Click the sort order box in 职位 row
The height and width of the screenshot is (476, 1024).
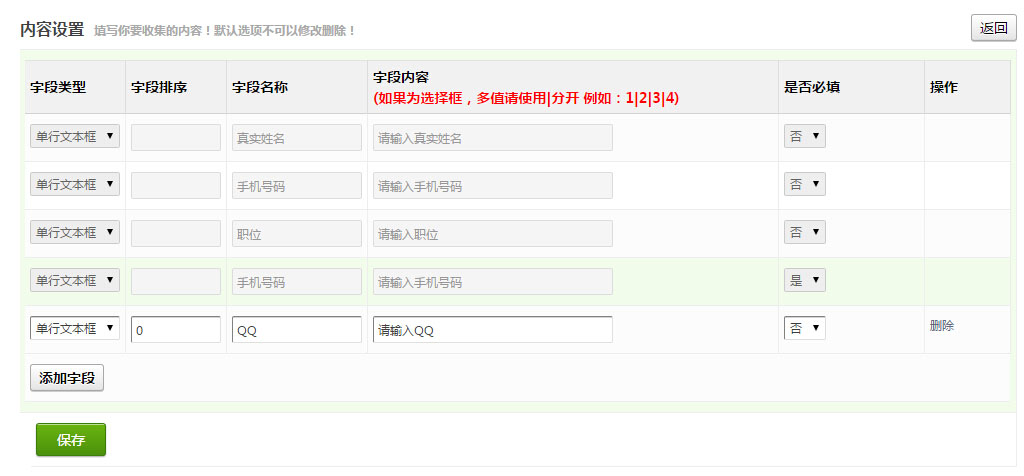176,234
